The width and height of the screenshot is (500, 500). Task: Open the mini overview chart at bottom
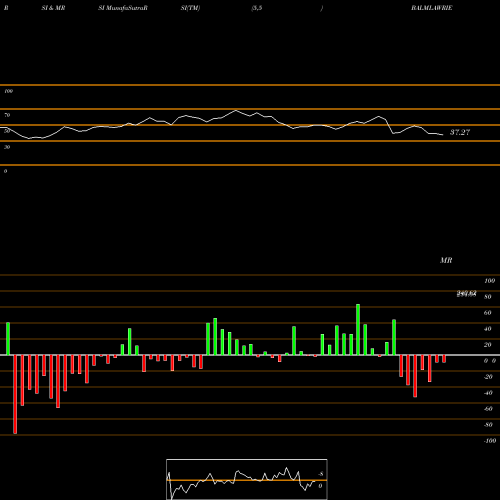tap(247, 479)
